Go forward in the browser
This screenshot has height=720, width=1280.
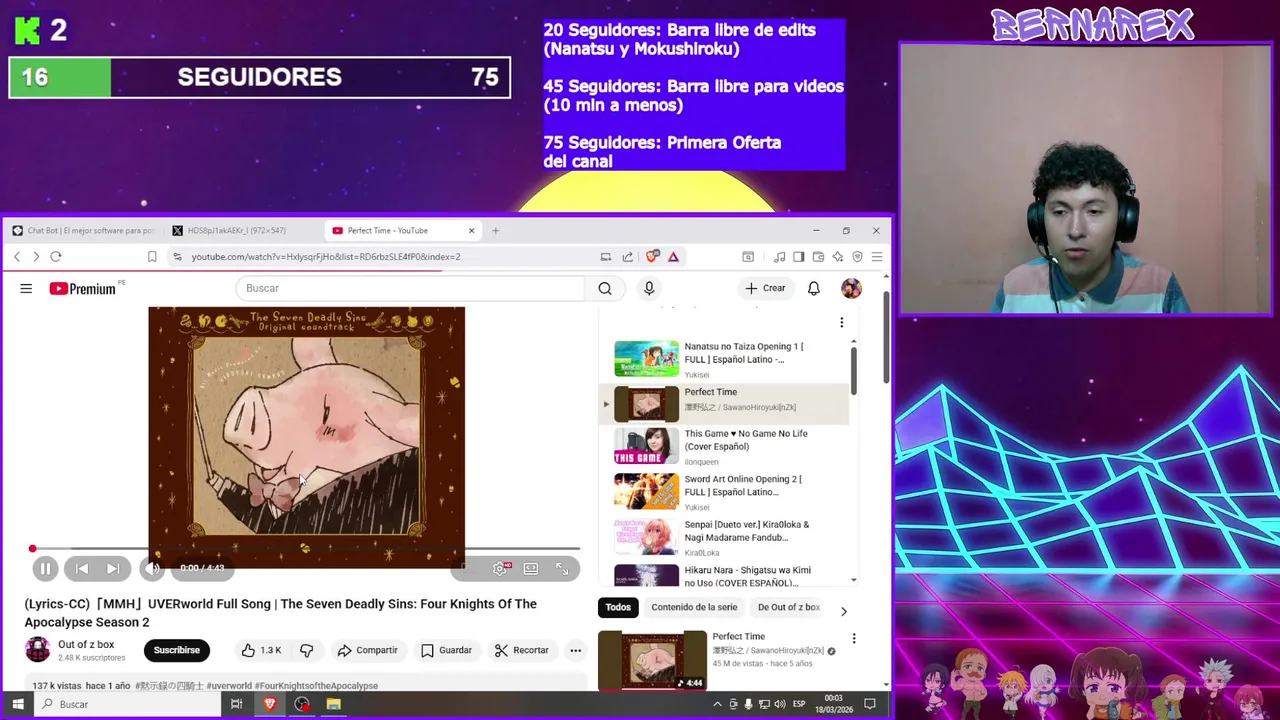point(36,257)
